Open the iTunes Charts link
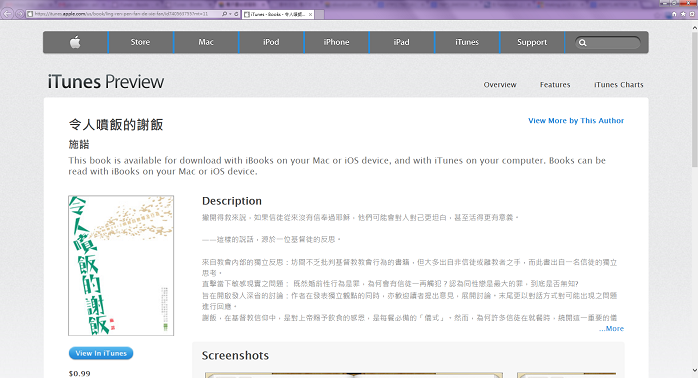Screen dimensions: 698x378 coord(619,85)
